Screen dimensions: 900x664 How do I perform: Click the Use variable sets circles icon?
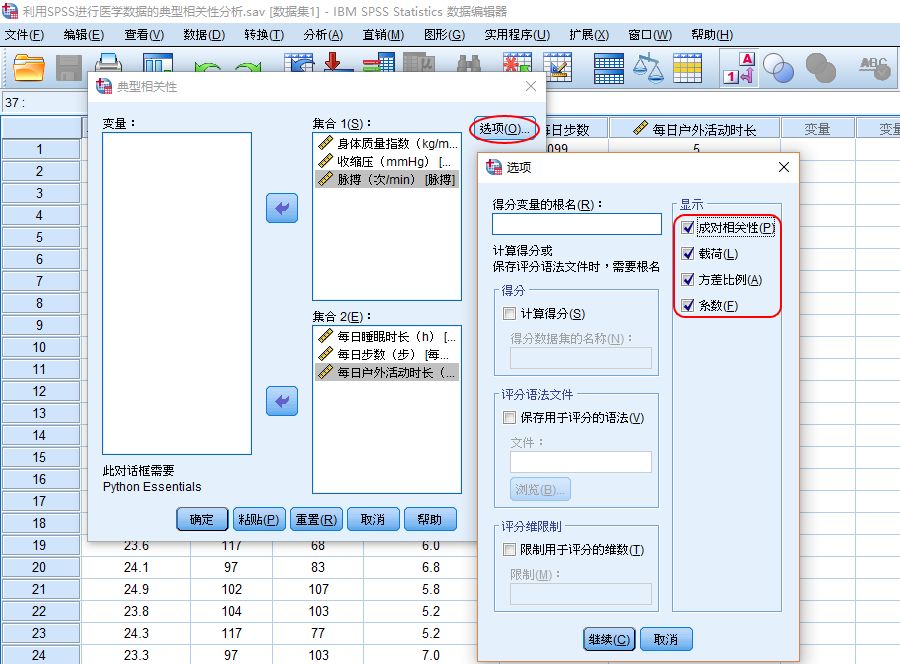(779, 68)
